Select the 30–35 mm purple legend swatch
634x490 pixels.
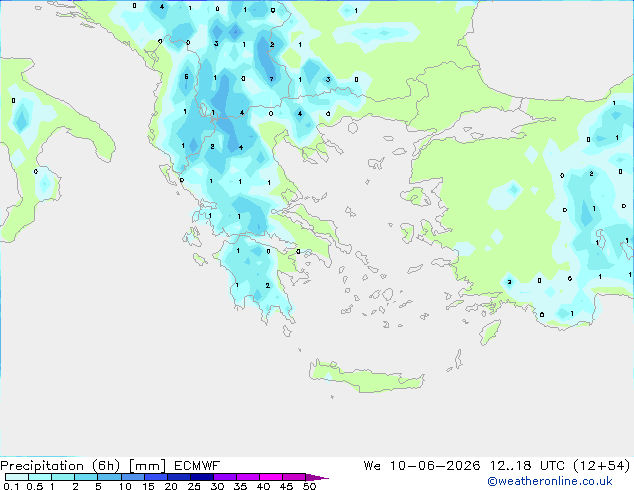225,477
